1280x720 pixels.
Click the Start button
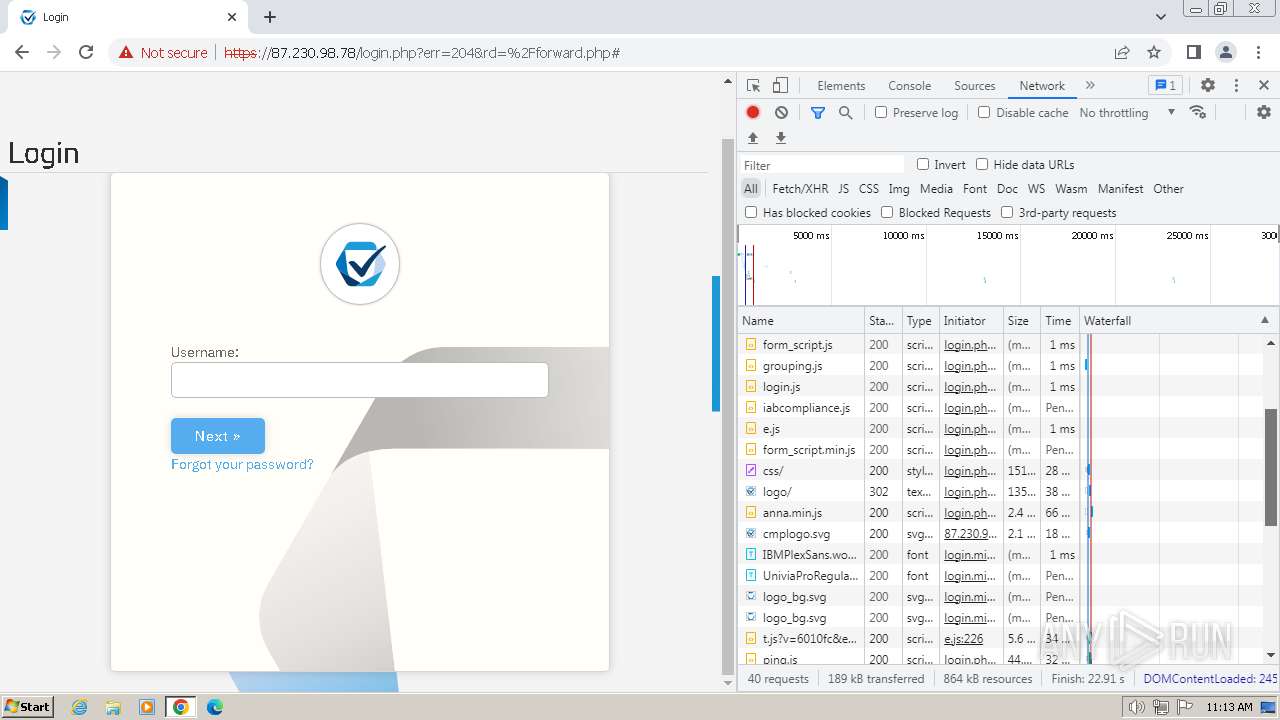27,707
